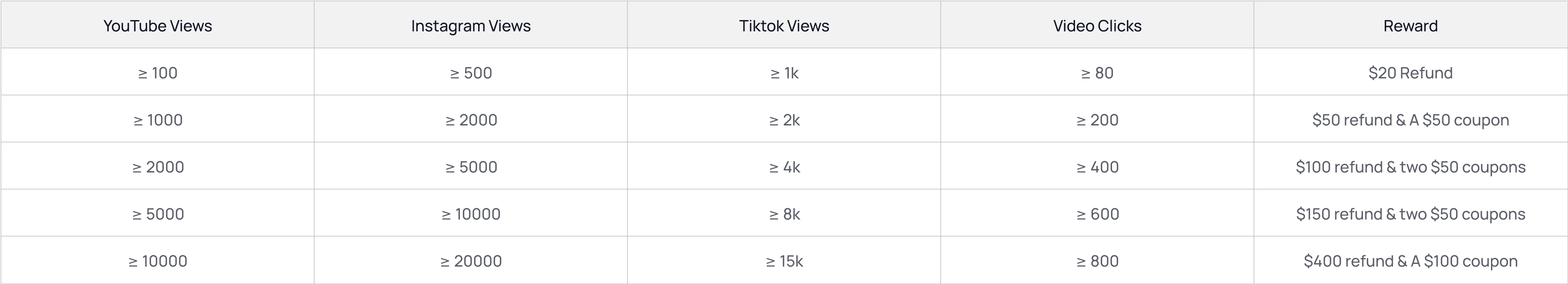Select the ≥ 600 video clicks cell
The height and width of the screenshot is (284, 1568).
1097,213
